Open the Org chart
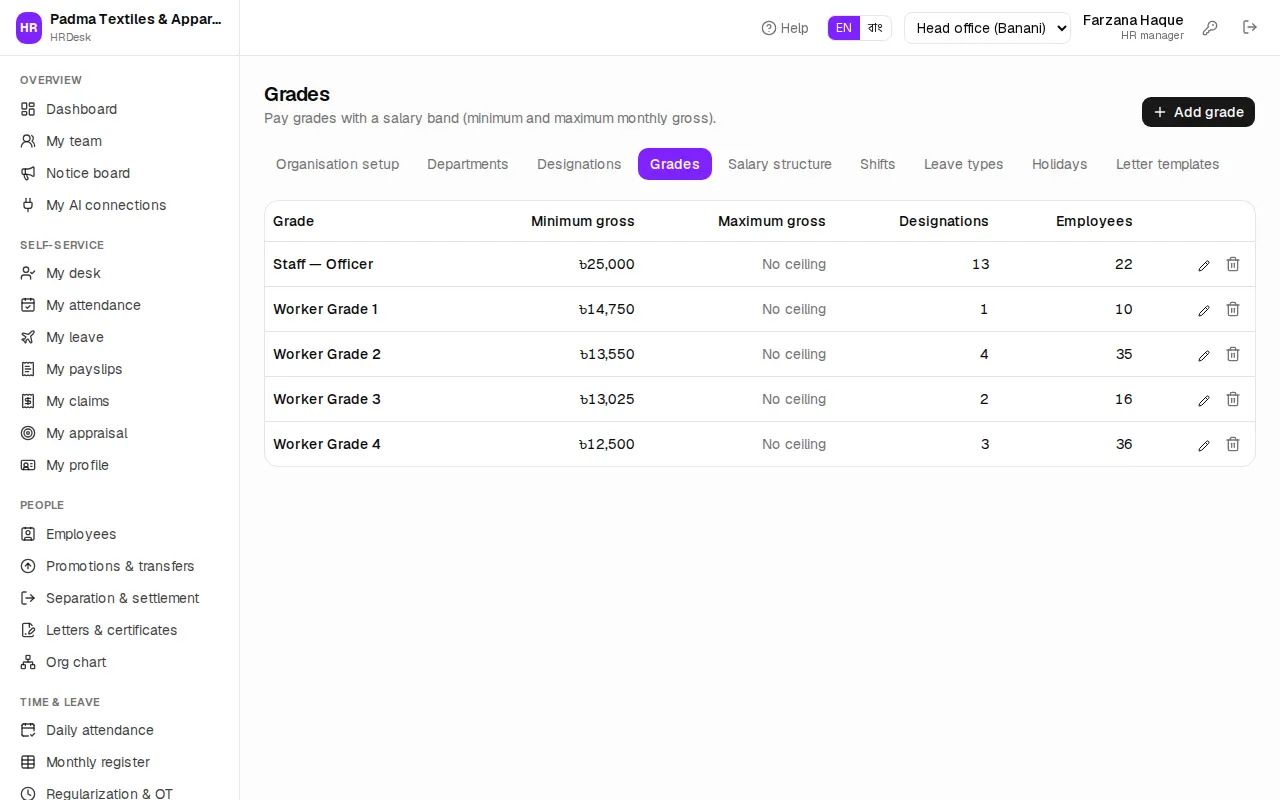This screenshot has height=800, width=1280. point(120,662)
